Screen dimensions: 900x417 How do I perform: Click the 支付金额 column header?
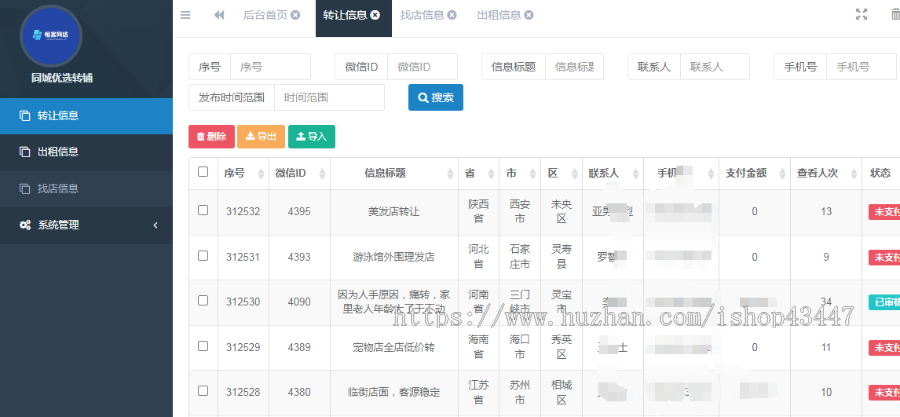754,173
